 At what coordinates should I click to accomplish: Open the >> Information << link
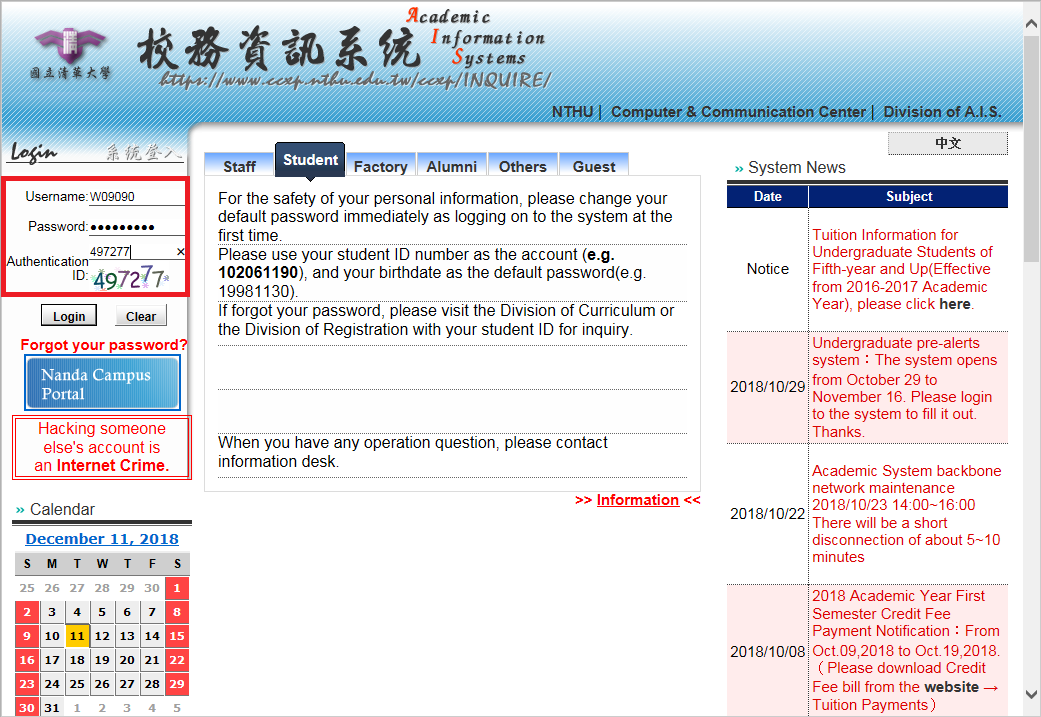click(x=637, y=500)
